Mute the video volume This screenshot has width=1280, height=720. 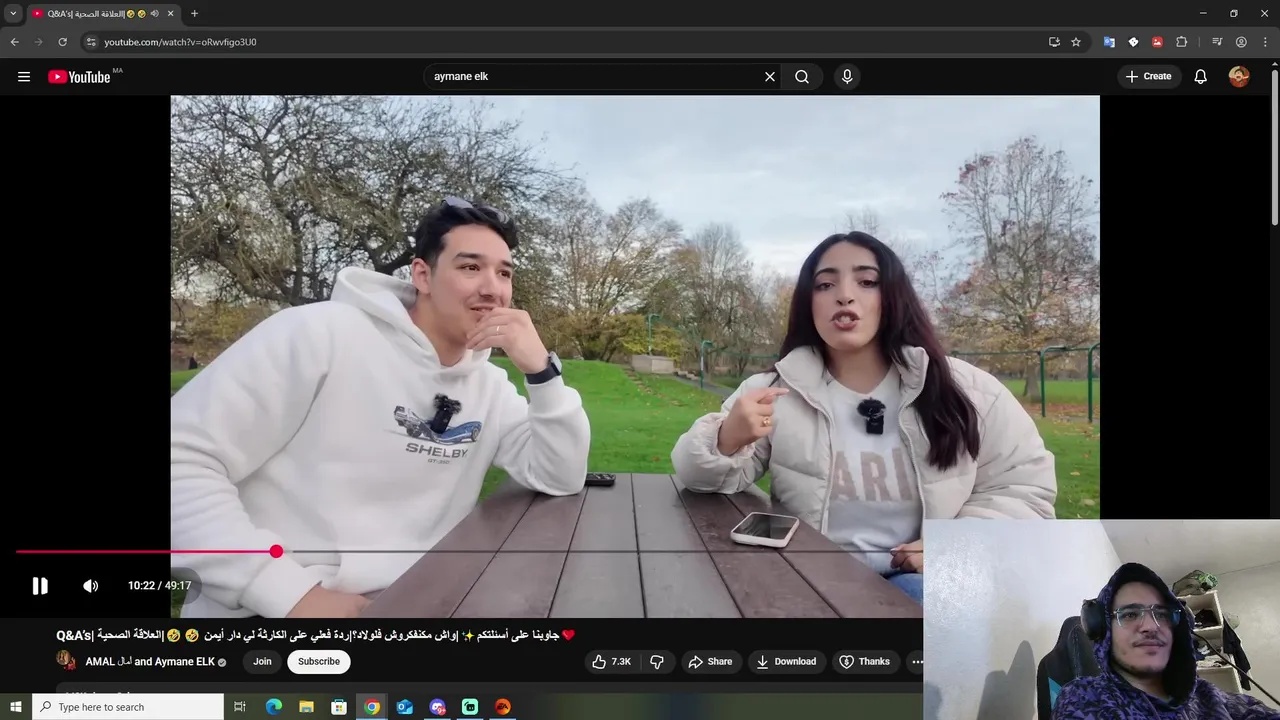pyautogui.click(x=90, y=586)
